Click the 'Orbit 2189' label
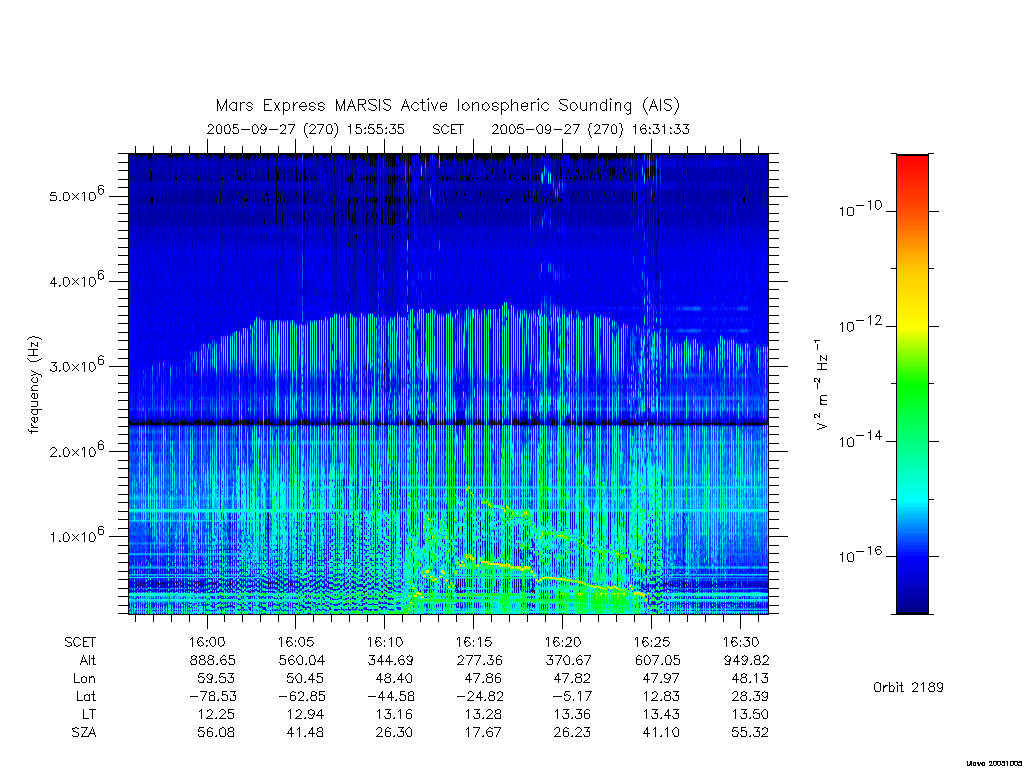 click(908, 687)
